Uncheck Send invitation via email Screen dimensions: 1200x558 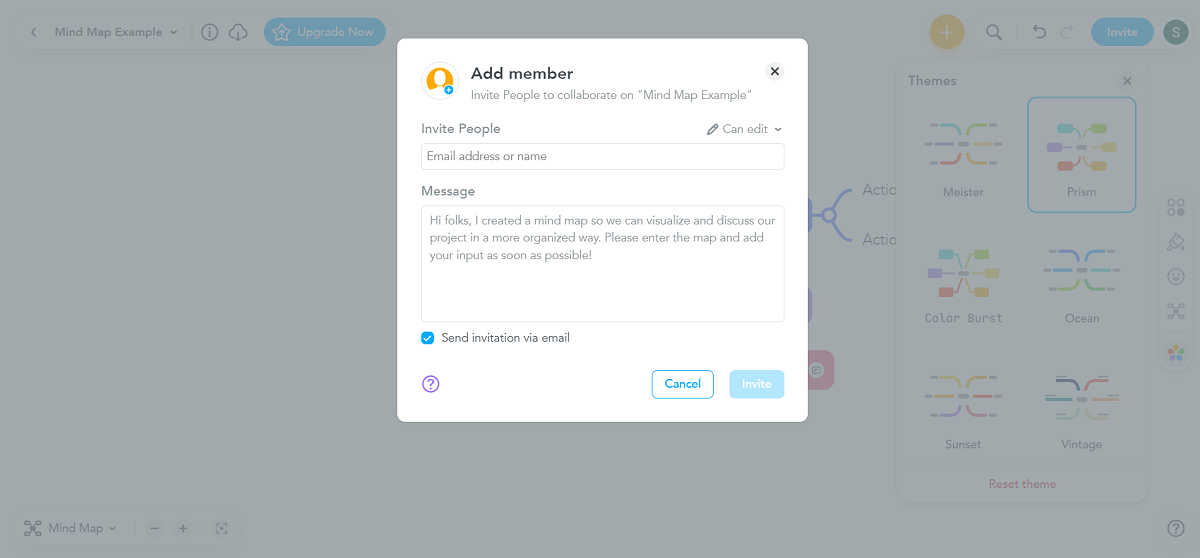(x=428, y=338)
